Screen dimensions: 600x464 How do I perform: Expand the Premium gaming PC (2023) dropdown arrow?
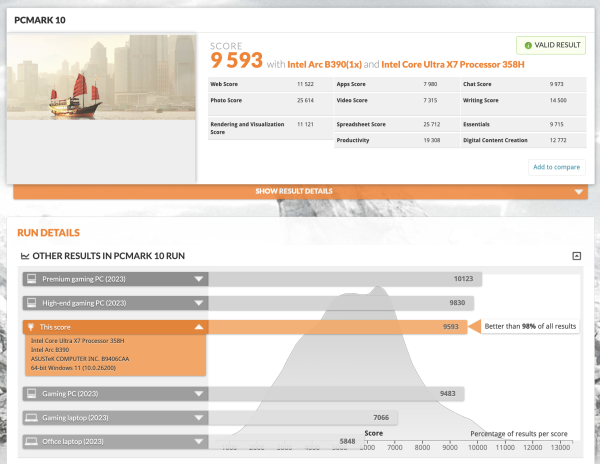[199, 279]
